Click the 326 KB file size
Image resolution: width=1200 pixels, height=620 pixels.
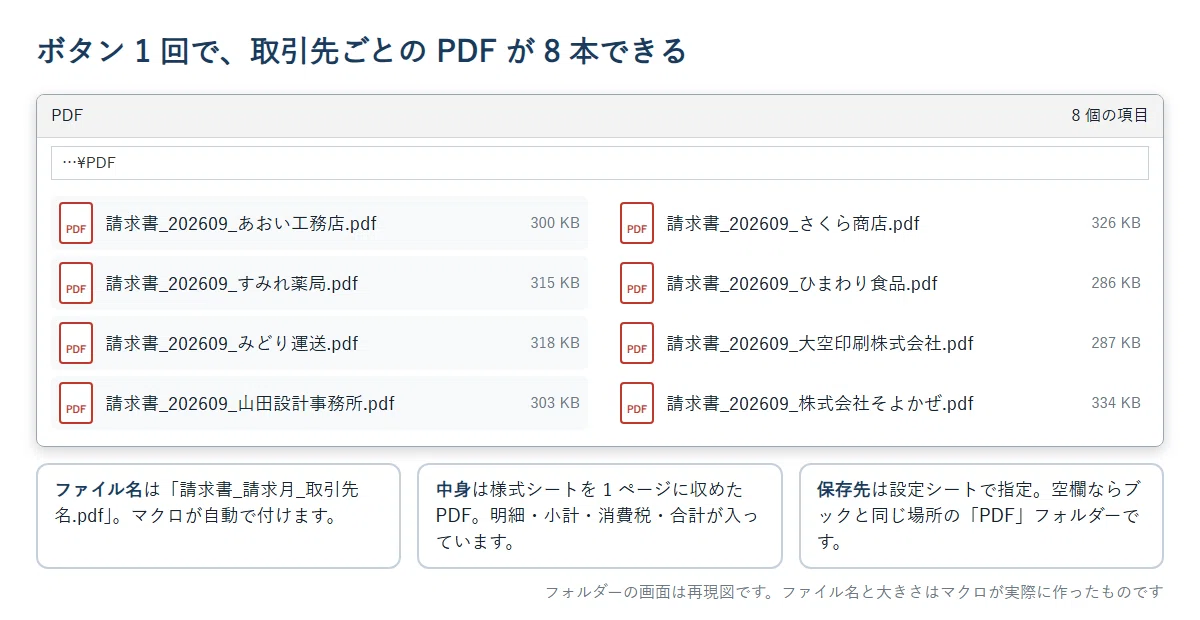click(1116, 223)
